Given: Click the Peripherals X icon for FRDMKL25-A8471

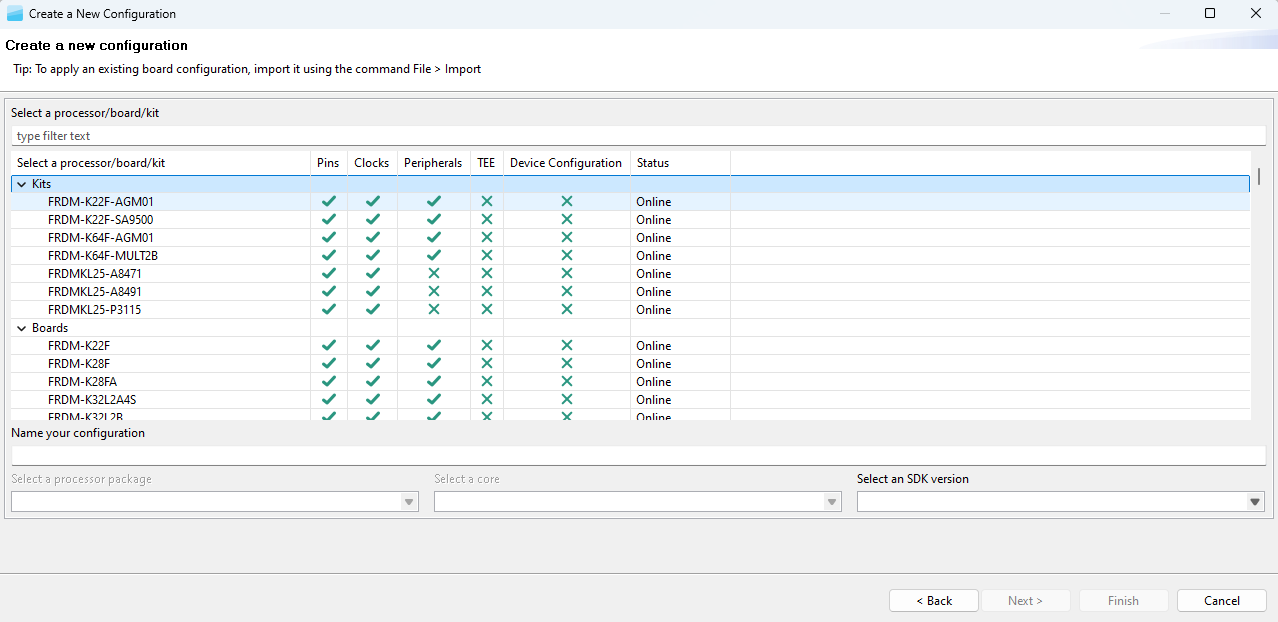Looking at the screenshot, I should (x=433, y=273).
